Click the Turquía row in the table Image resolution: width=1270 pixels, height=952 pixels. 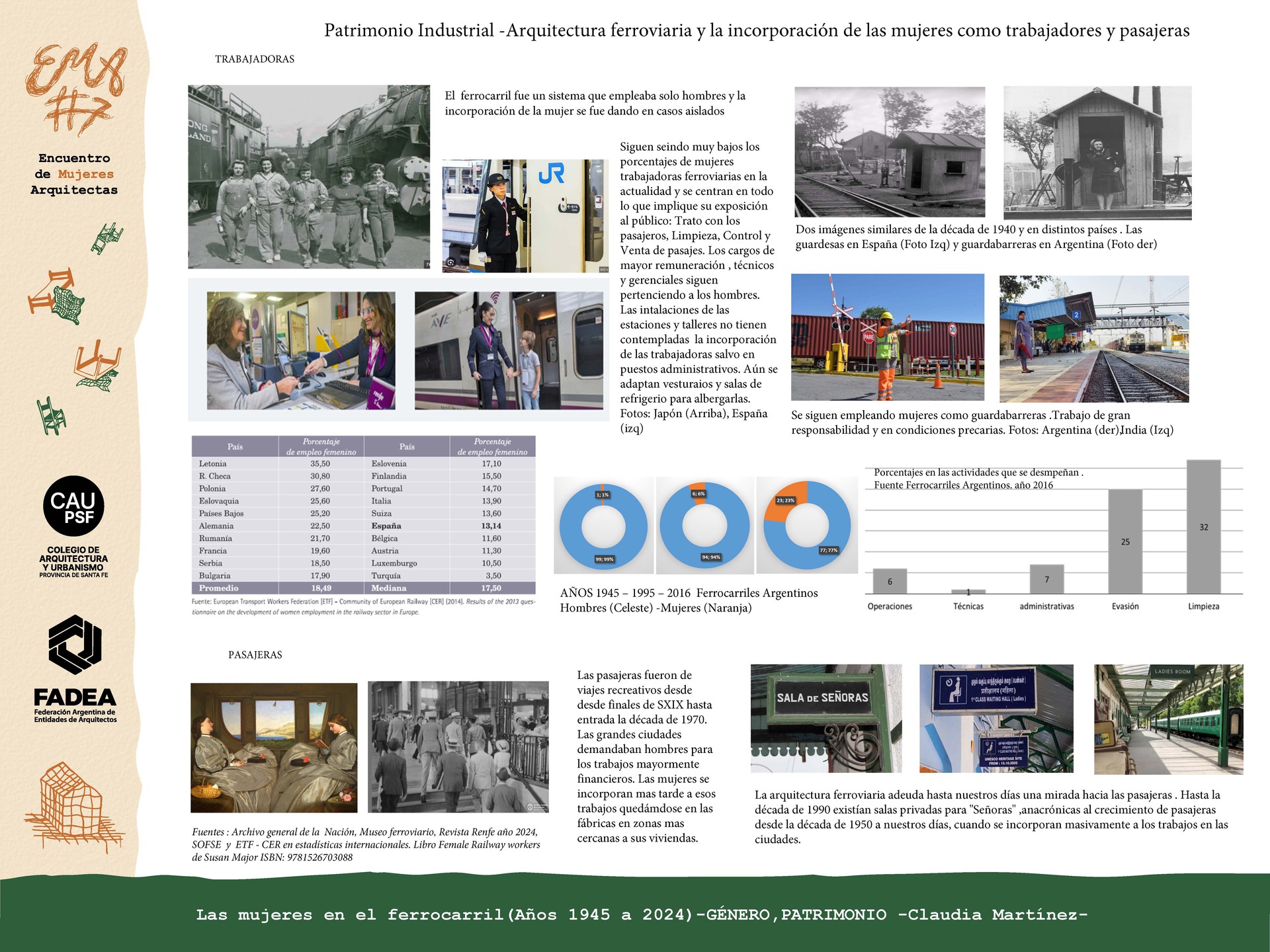[449, 575]
